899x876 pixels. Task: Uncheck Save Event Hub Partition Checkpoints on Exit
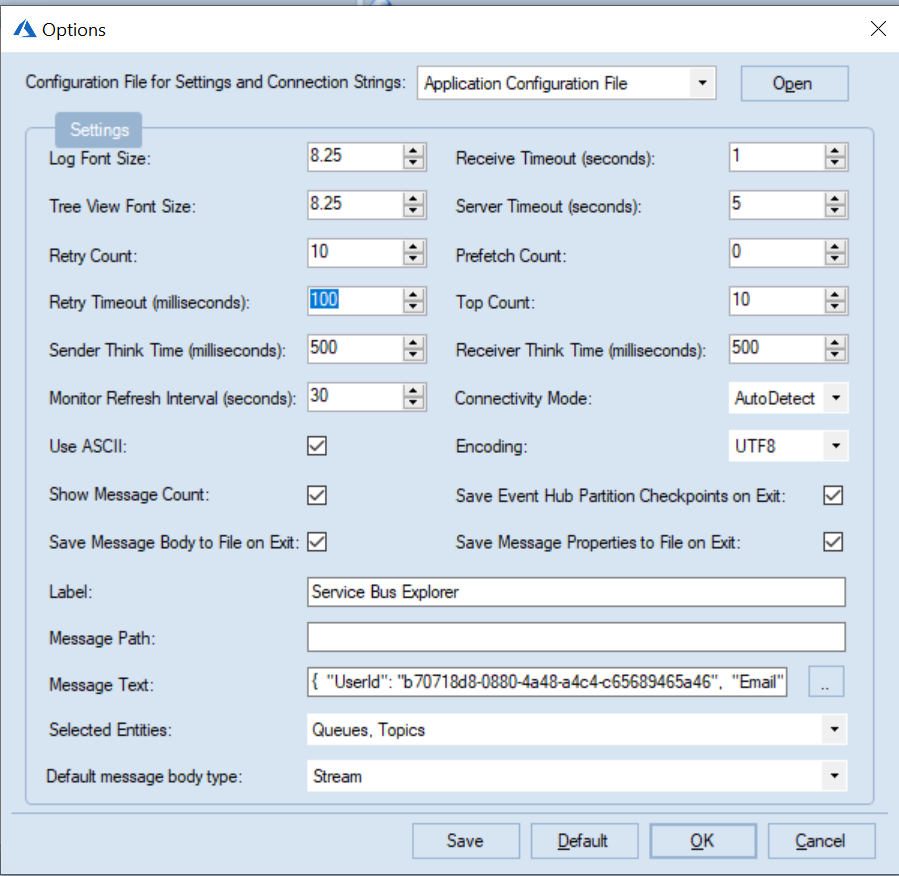(833, 494)
